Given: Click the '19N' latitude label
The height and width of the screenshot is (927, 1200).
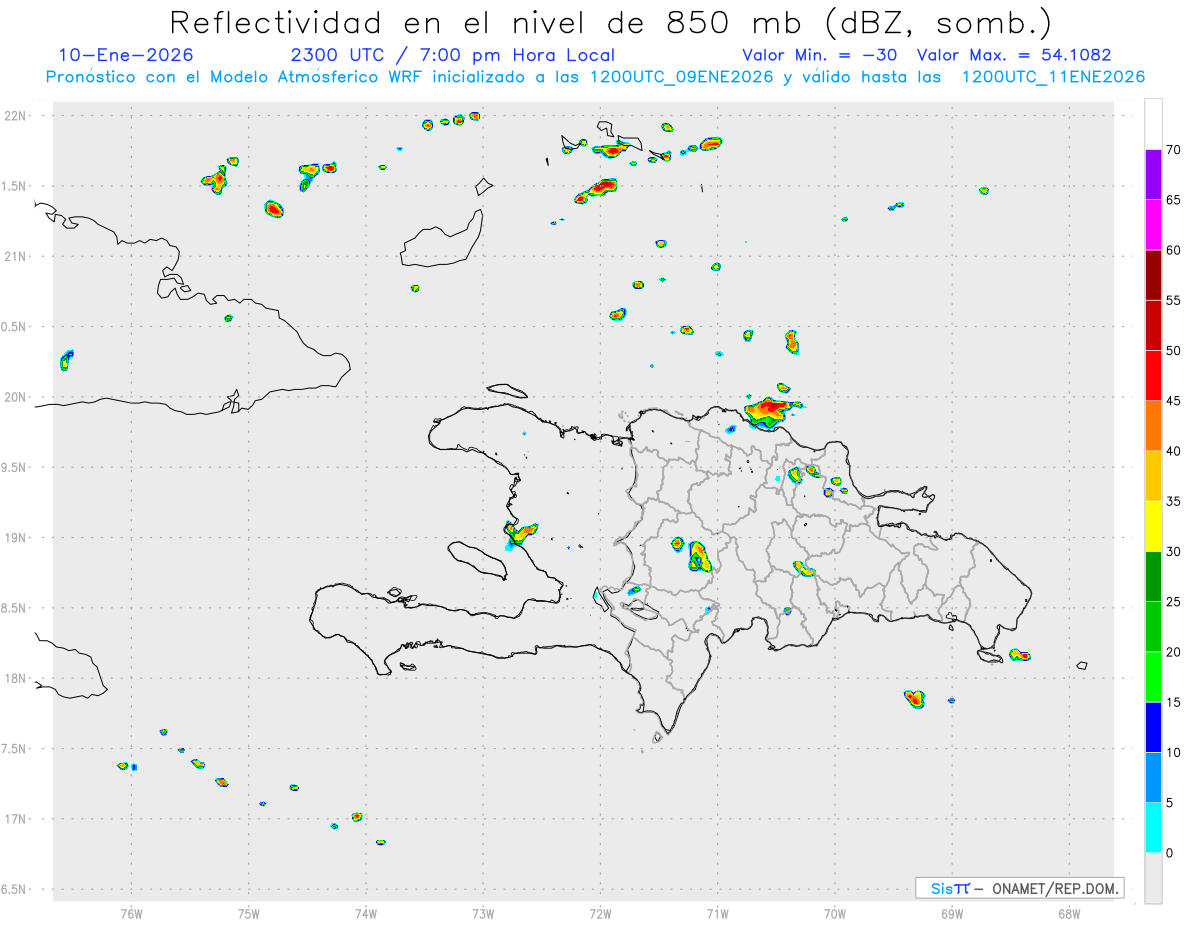Looking at the screenshot, I should tap(17, 538).
